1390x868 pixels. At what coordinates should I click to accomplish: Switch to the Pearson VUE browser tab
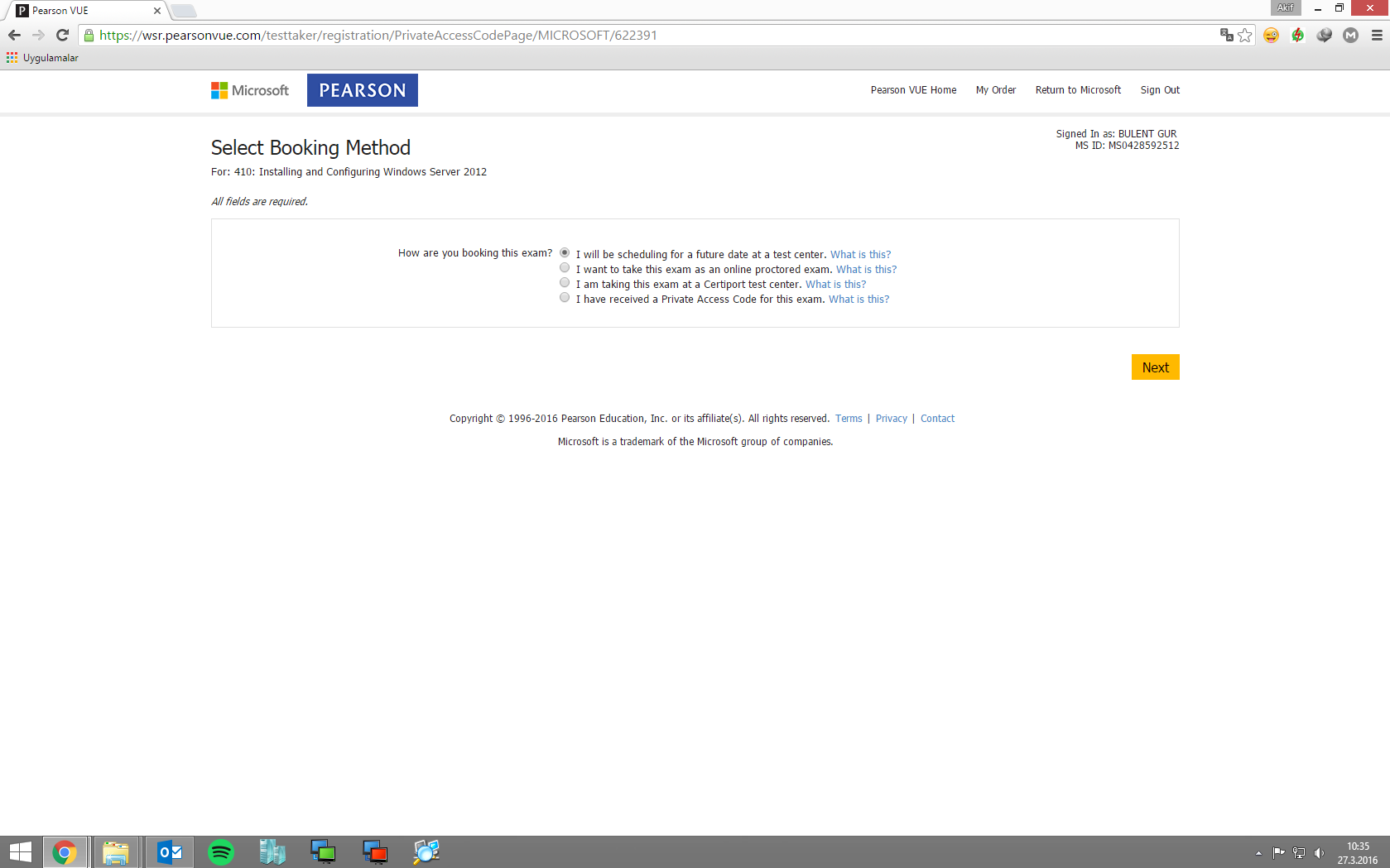pyautogui.click(x=87, y=11)
